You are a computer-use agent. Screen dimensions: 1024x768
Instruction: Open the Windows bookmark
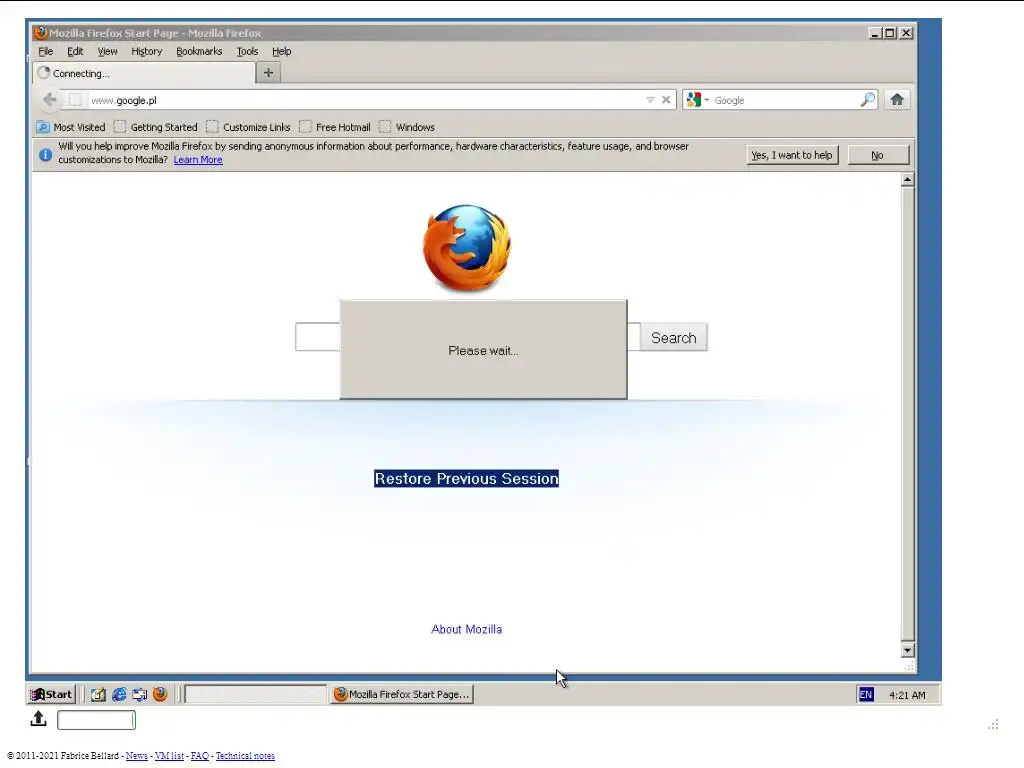point(407,127)
